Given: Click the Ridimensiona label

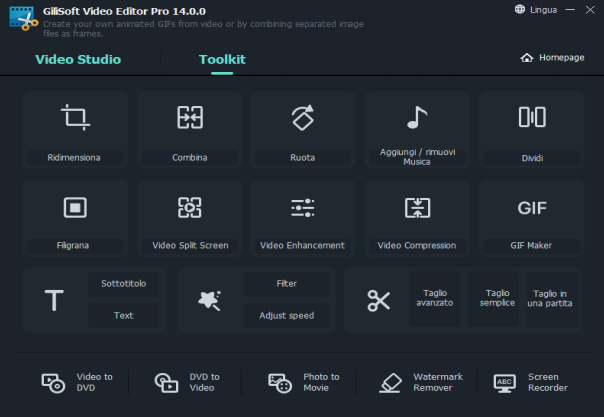Looking at the screenshot, I should pyautogui.click(x=74, y=158).
